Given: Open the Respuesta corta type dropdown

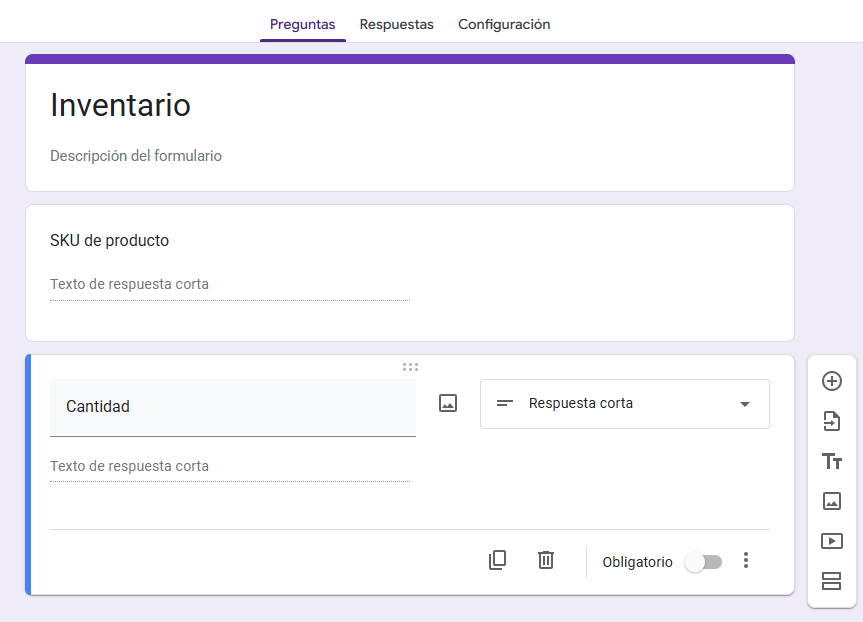Looking at the screenshot, I should (x=625, y=404).
